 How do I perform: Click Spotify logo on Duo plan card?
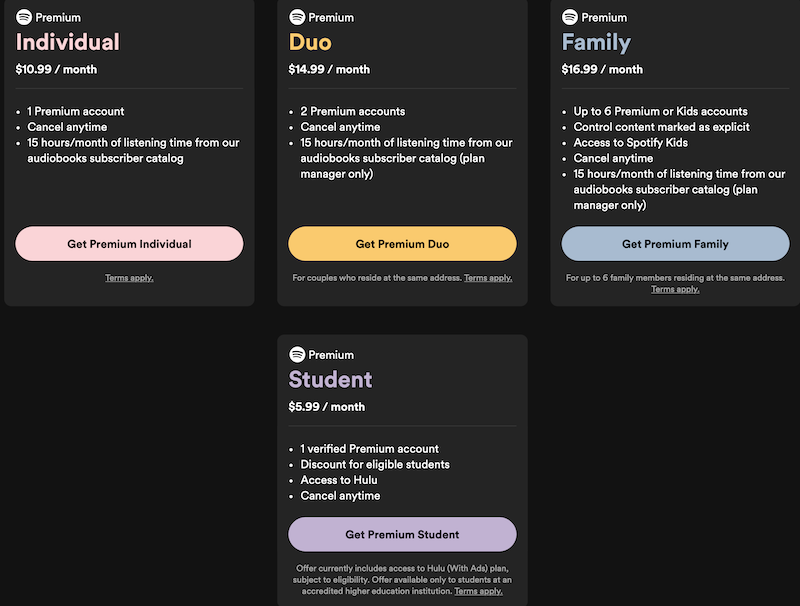click(297, 17)
